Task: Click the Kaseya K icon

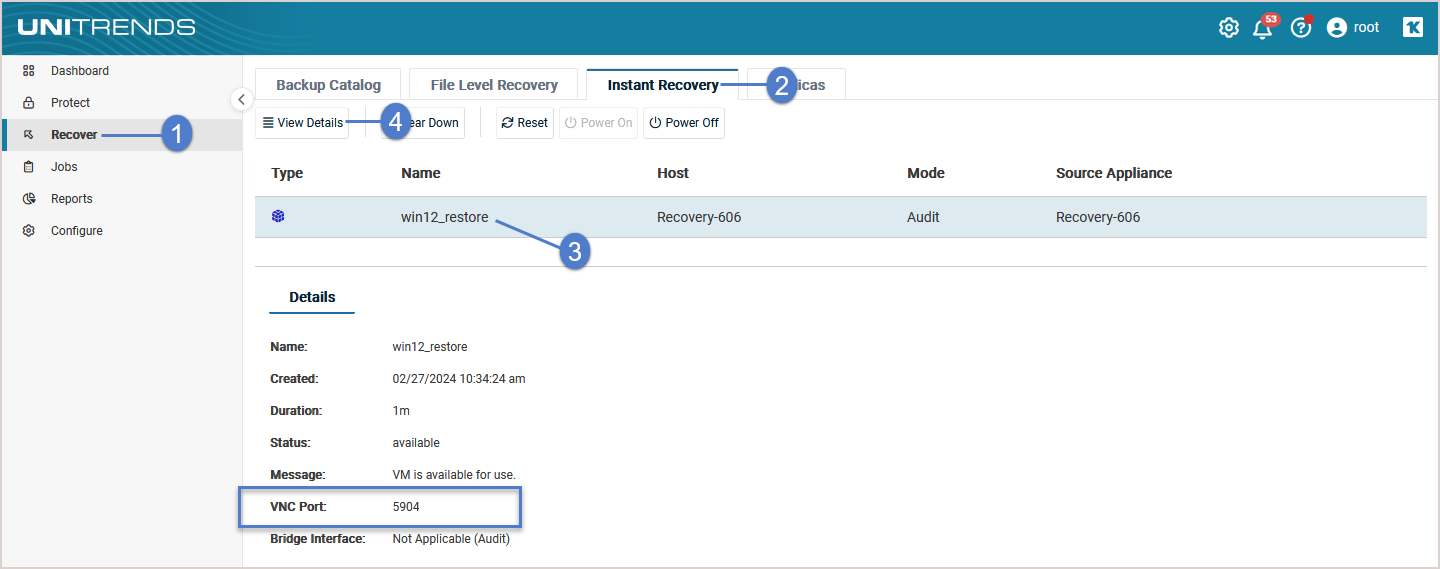Action: pyautogui.click(x=1412, y=28)
